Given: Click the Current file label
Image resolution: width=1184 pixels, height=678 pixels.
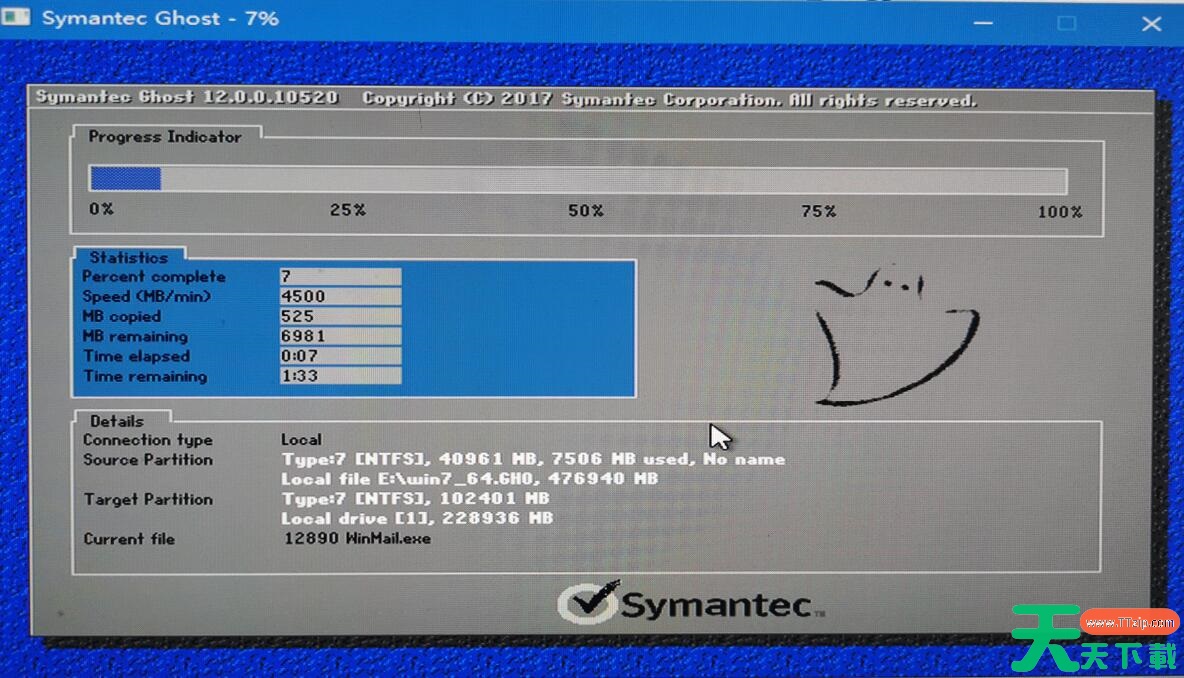Looking at the screenshot, I should [129, 539].
